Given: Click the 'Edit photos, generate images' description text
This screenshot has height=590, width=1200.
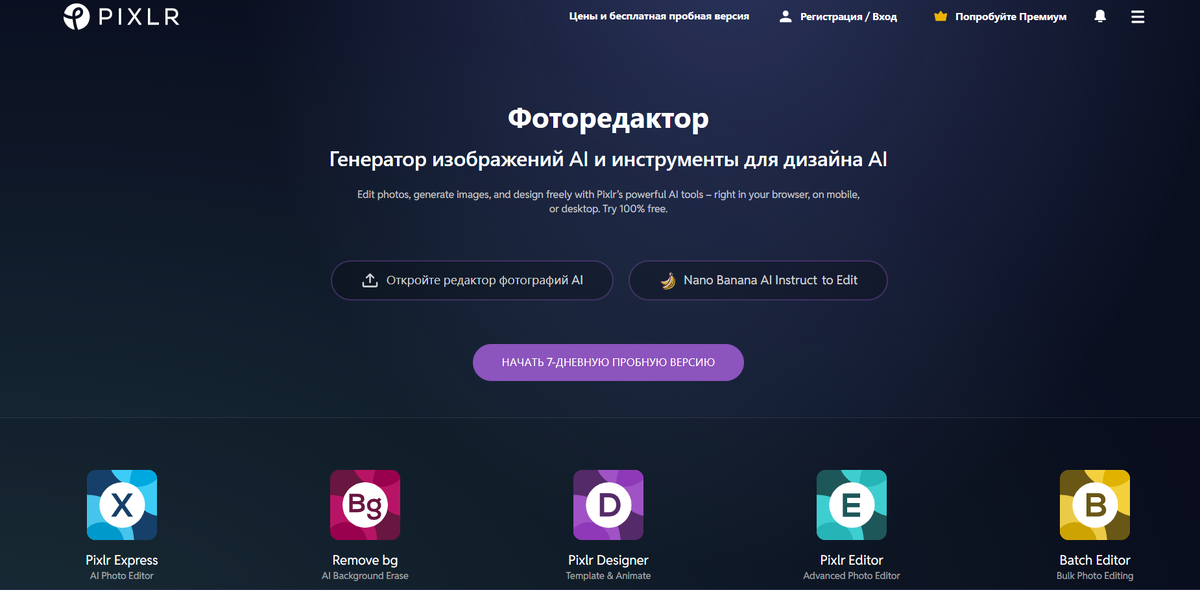Looking at the screenshot, I should [608, 202].
